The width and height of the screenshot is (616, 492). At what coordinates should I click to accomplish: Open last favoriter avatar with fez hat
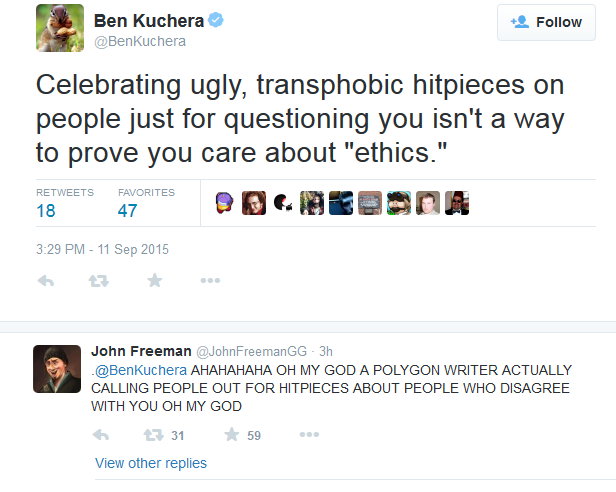pos(457,203)
